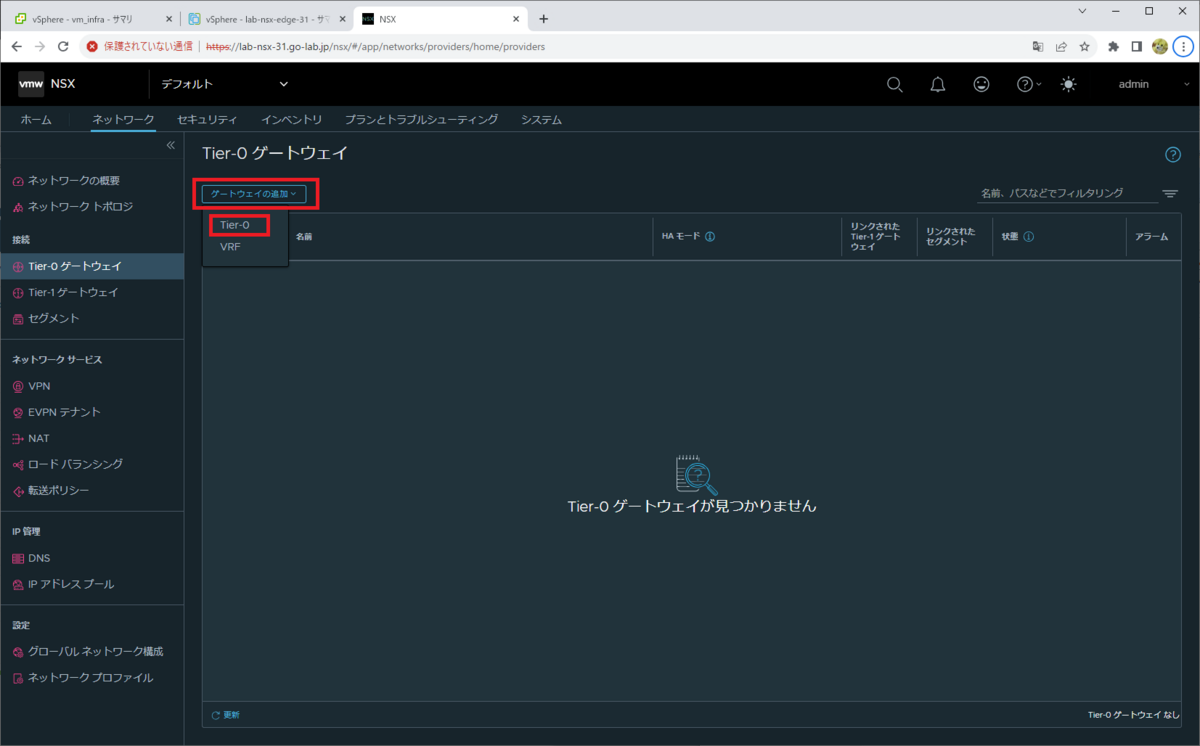Click the share page icon
The height and width of the screenshot is (746, 1200).
point(1061,46)
